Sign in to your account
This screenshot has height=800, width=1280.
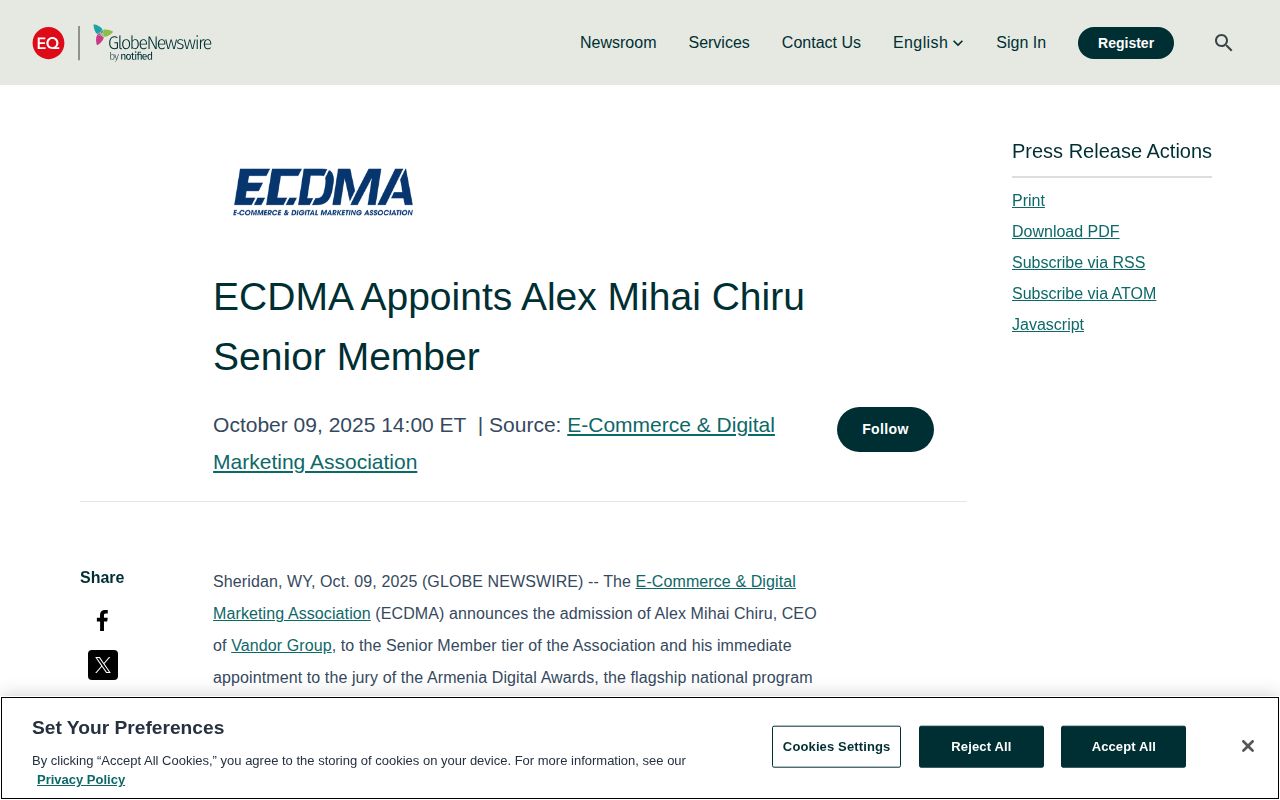(1020, 42)
